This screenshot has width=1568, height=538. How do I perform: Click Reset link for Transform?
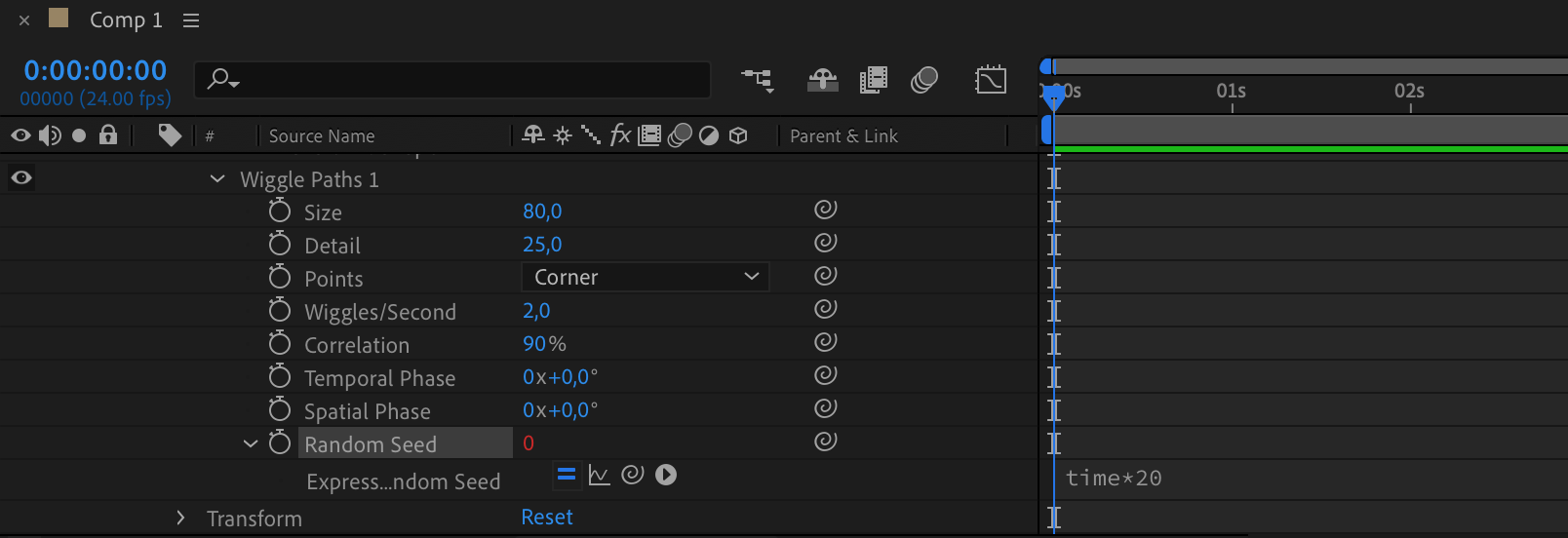(x=547, y=518)
